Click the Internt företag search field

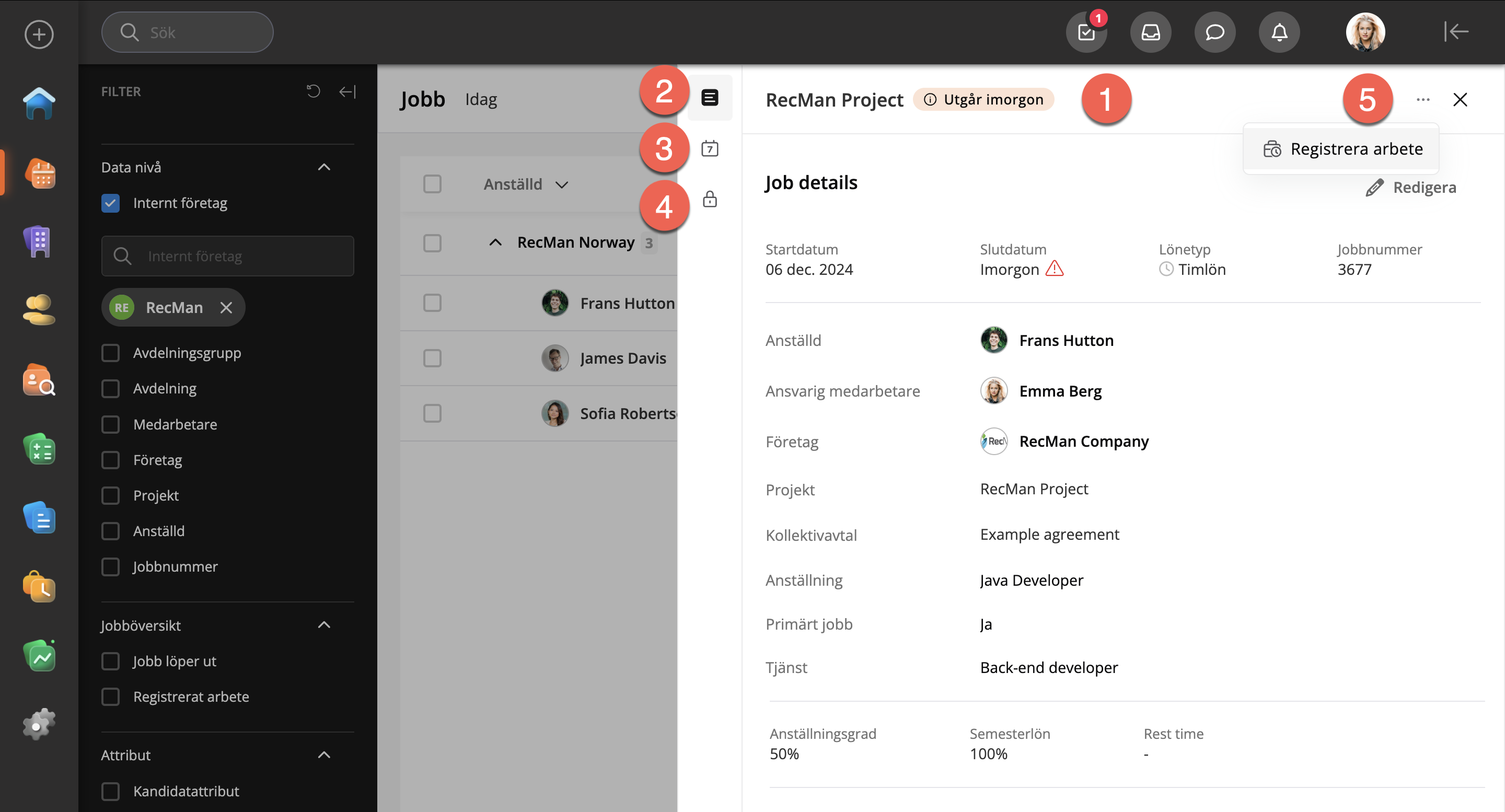pyautogui.click(x=228, y=256)
